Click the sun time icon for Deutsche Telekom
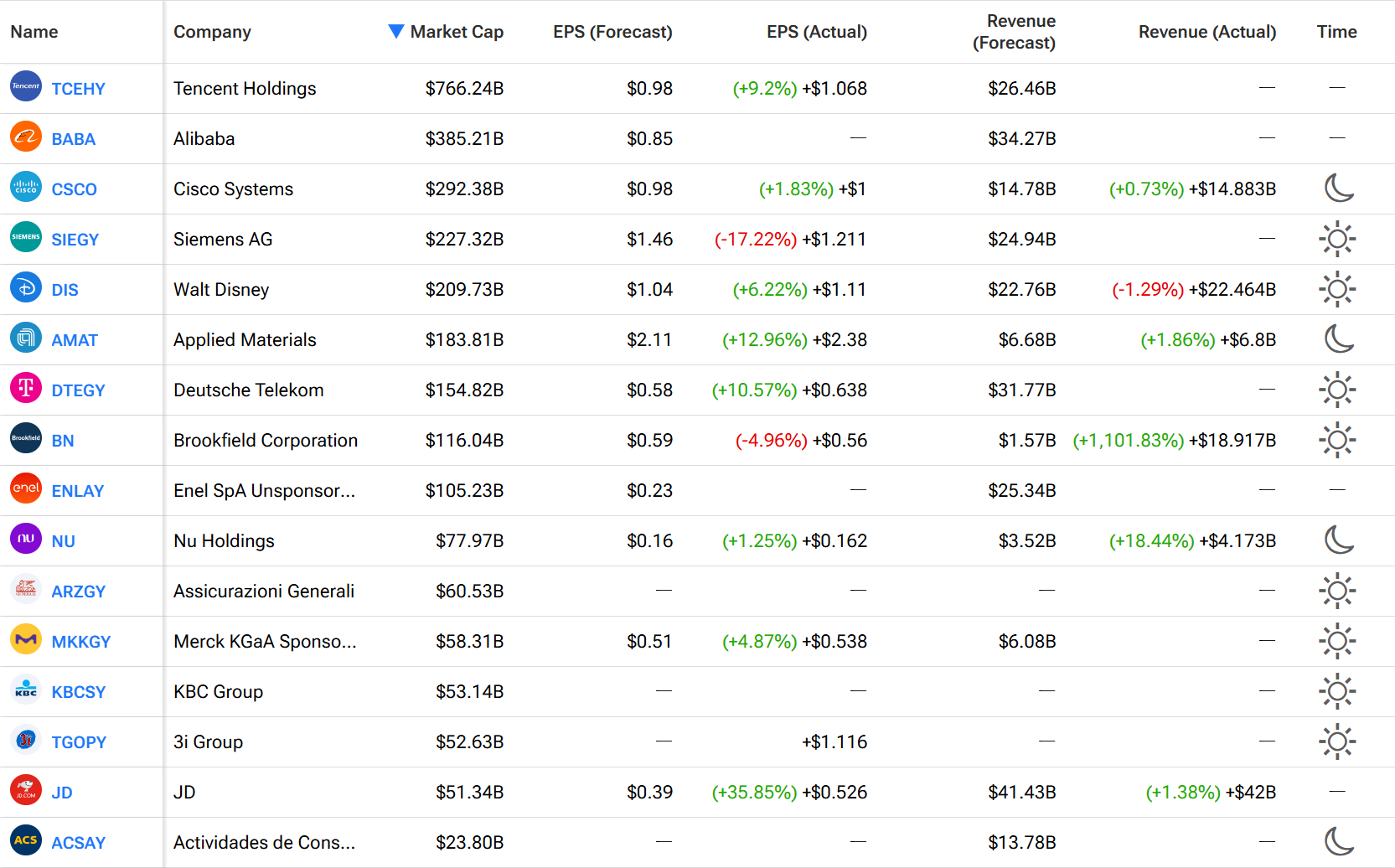The image size is (1395, 868). 1337,390
